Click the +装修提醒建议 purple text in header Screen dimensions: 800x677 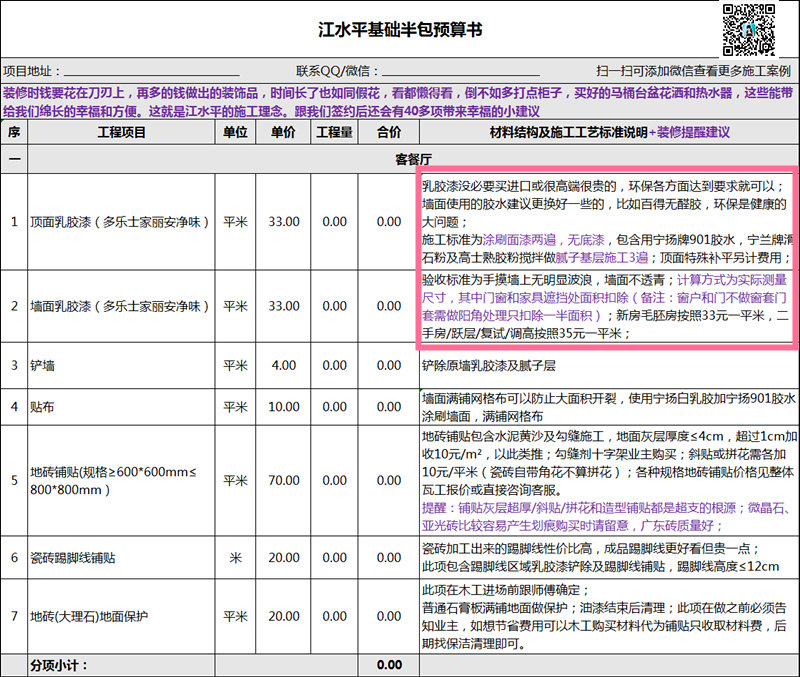tap(689, 133)
